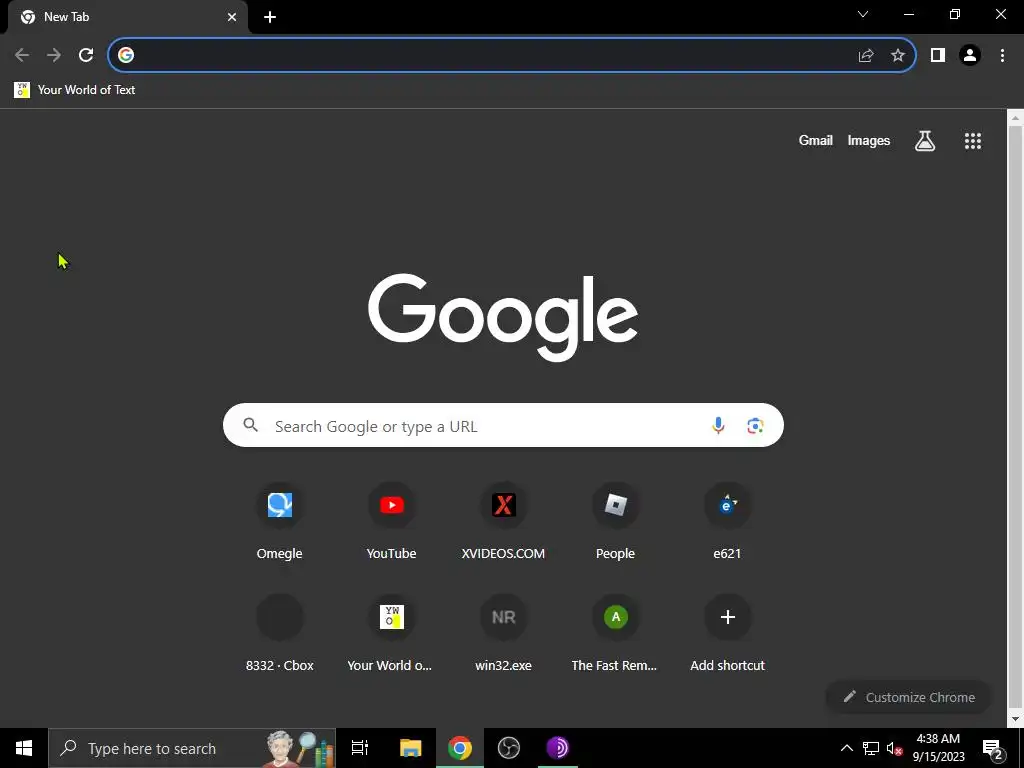Click the Customize Chrome button
The height and width of the screenshot is (768, 1024).
pos(908,697)
